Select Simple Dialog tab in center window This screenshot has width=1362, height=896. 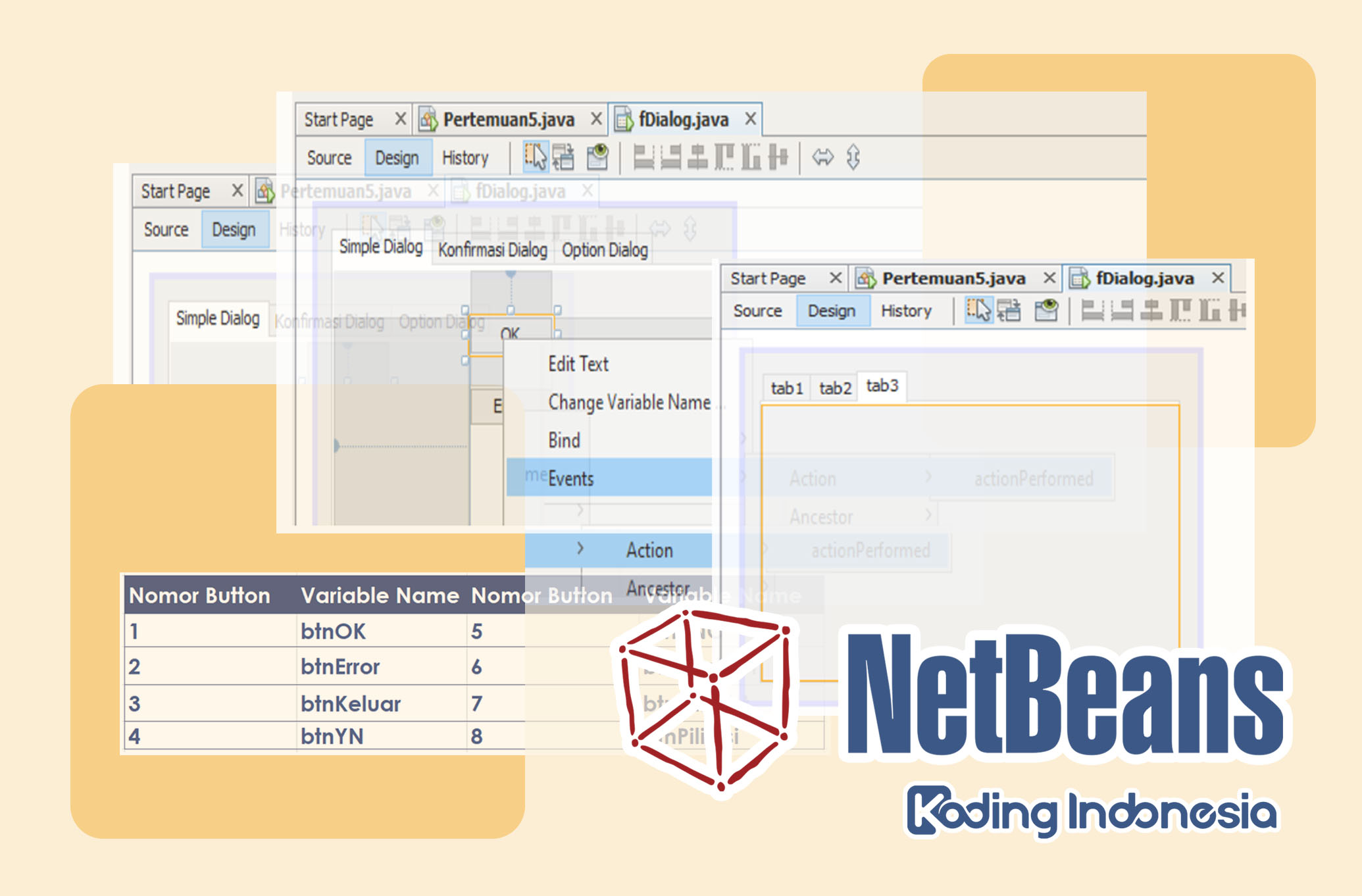(x=380, y=247)
